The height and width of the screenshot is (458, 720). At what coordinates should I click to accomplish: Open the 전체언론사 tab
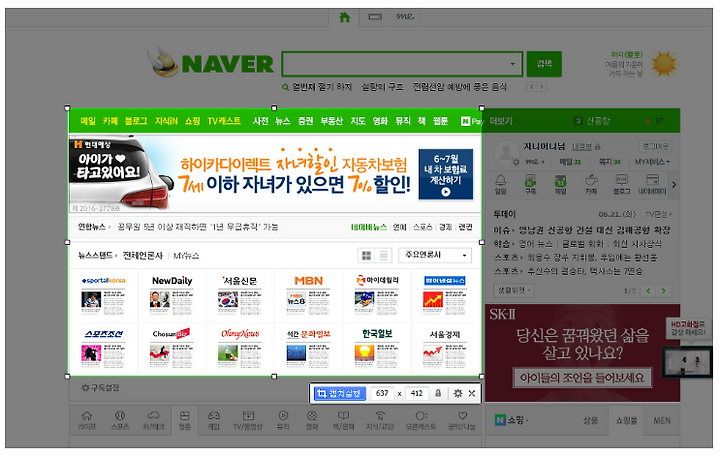pos(142,256)
